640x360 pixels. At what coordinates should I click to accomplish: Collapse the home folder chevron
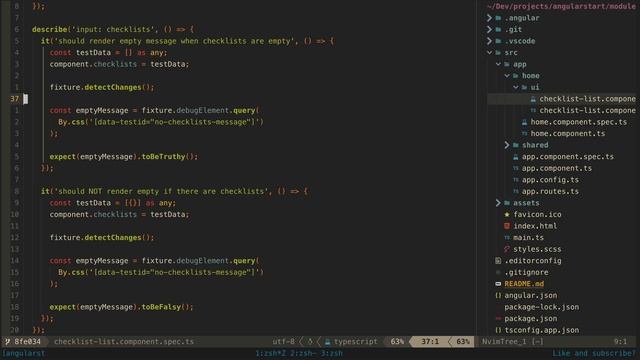[507, 76]
